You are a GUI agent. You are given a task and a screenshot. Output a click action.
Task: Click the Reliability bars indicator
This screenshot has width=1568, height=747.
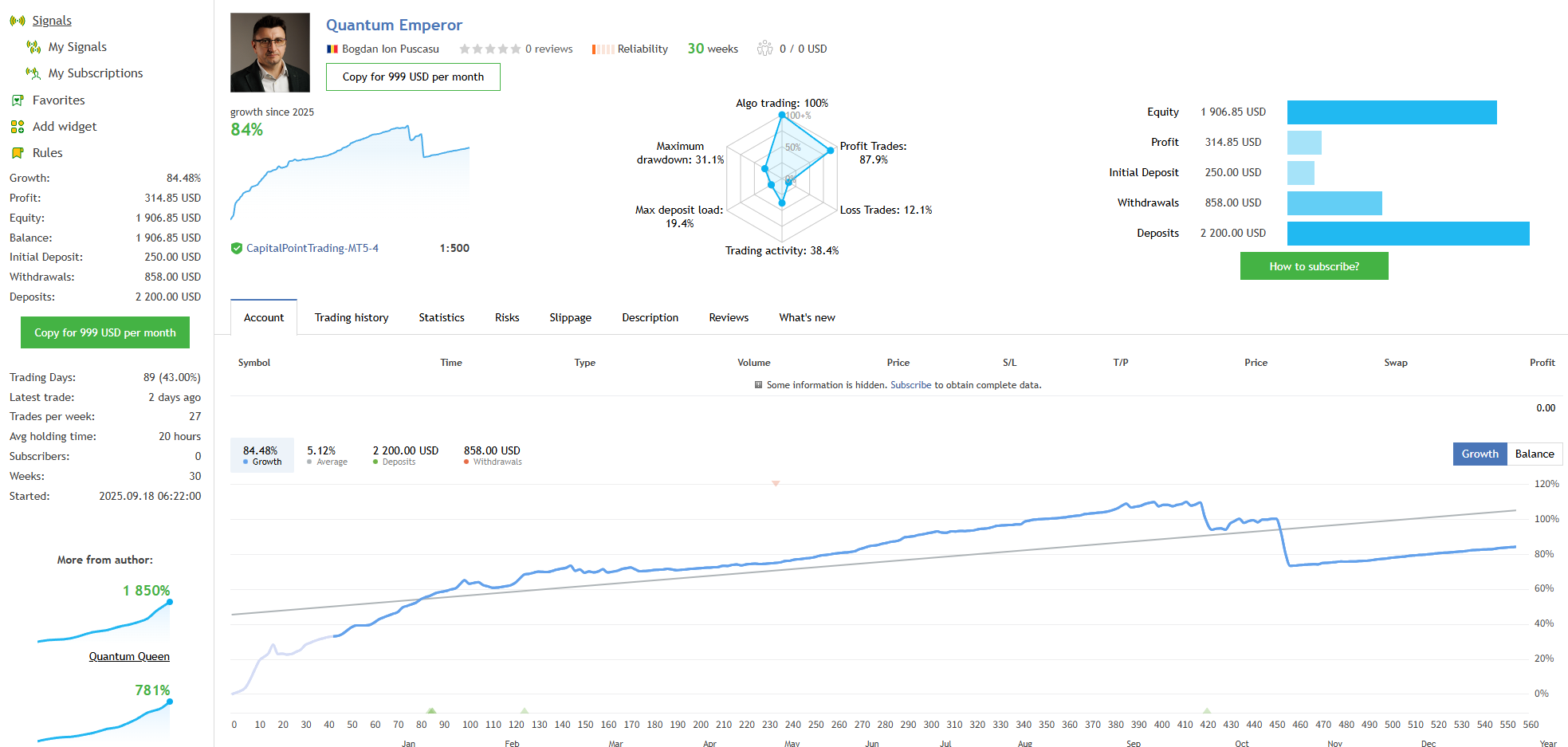coord(603,49)
